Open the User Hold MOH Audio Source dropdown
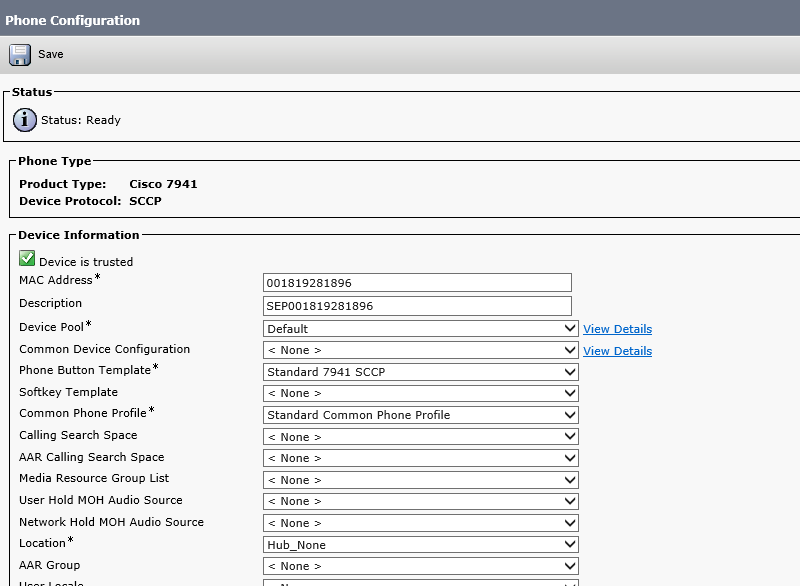The height and width of the screenshot is (586, 800). coord(421,501)
